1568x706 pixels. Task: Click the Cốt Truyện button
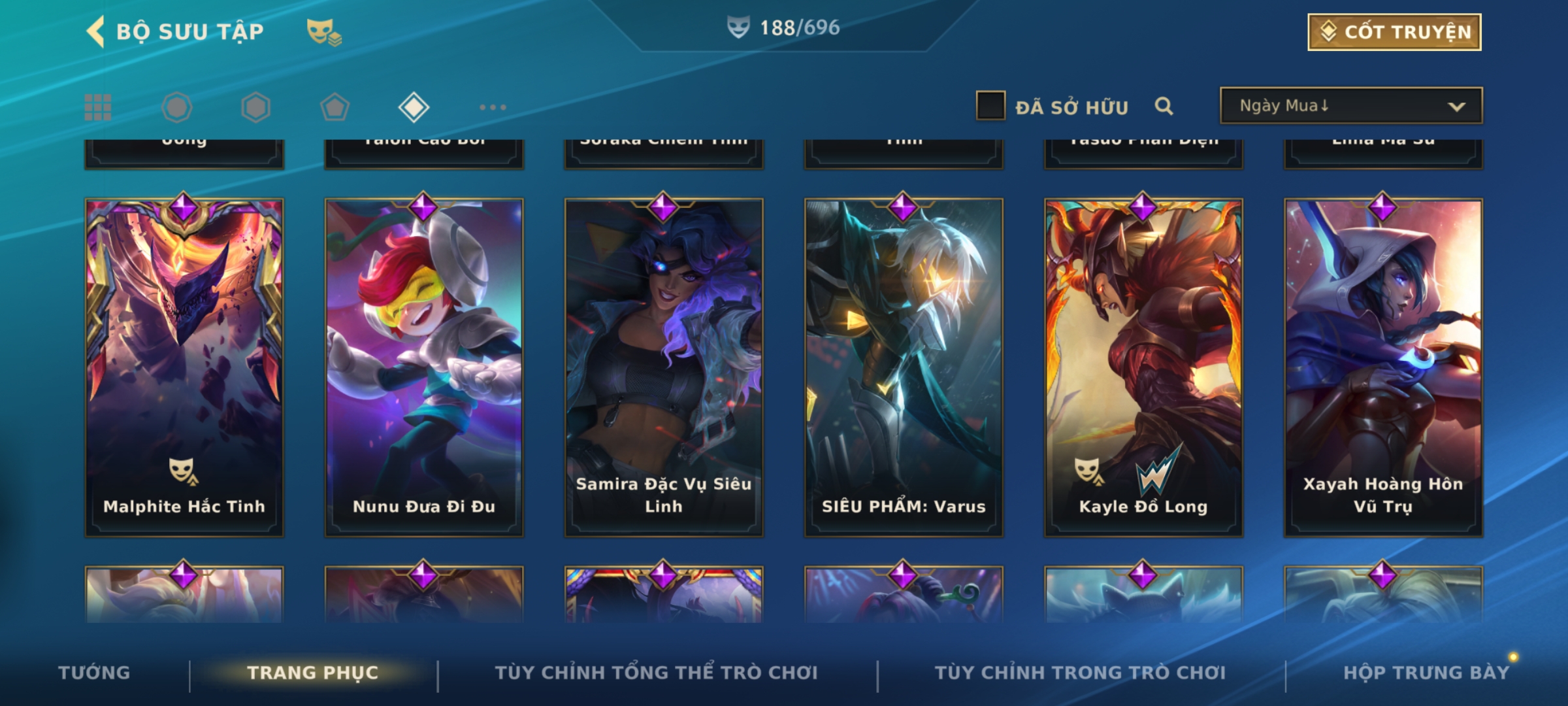pyautogui.click(x=1394, y=32)
